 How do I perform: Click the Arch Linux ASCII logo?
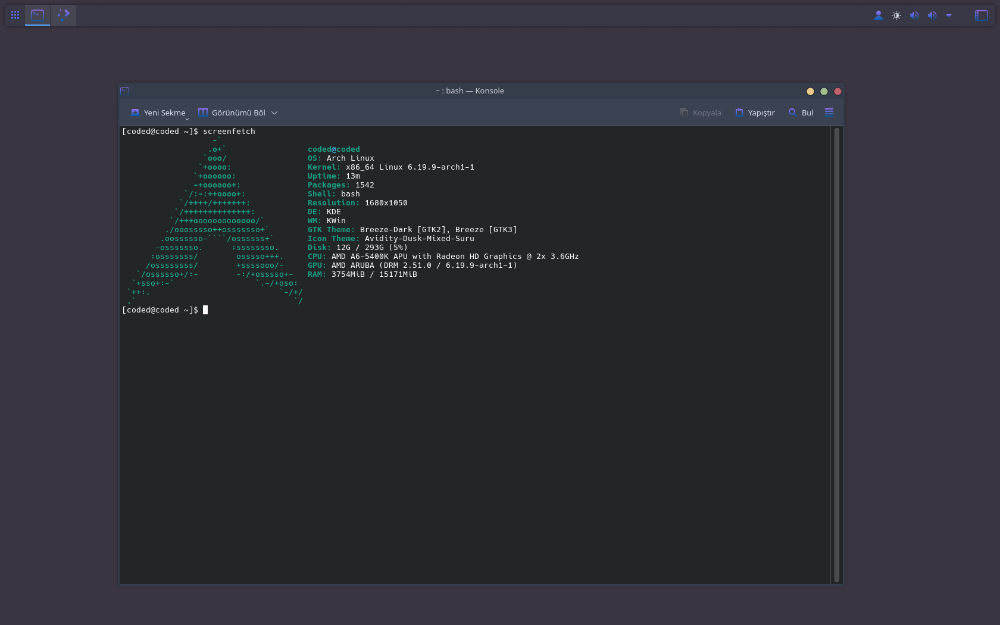214,221
